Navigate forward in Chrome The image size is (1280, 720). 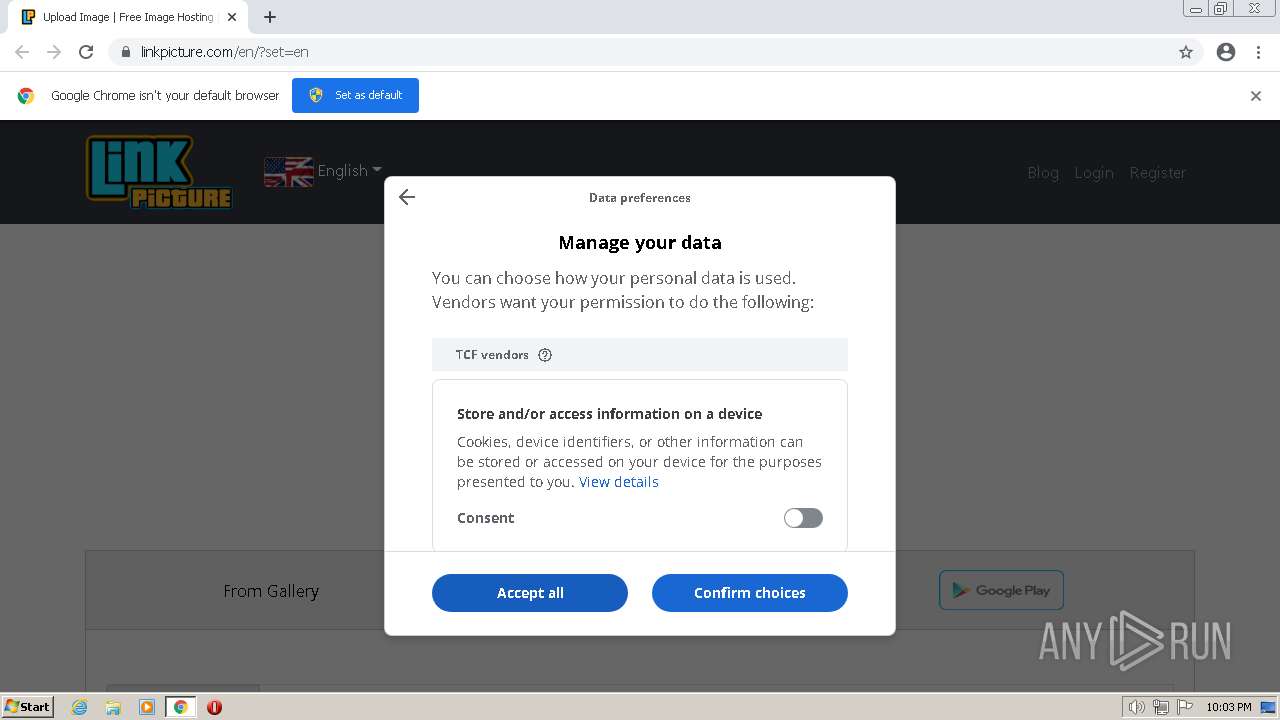[54, 52]
